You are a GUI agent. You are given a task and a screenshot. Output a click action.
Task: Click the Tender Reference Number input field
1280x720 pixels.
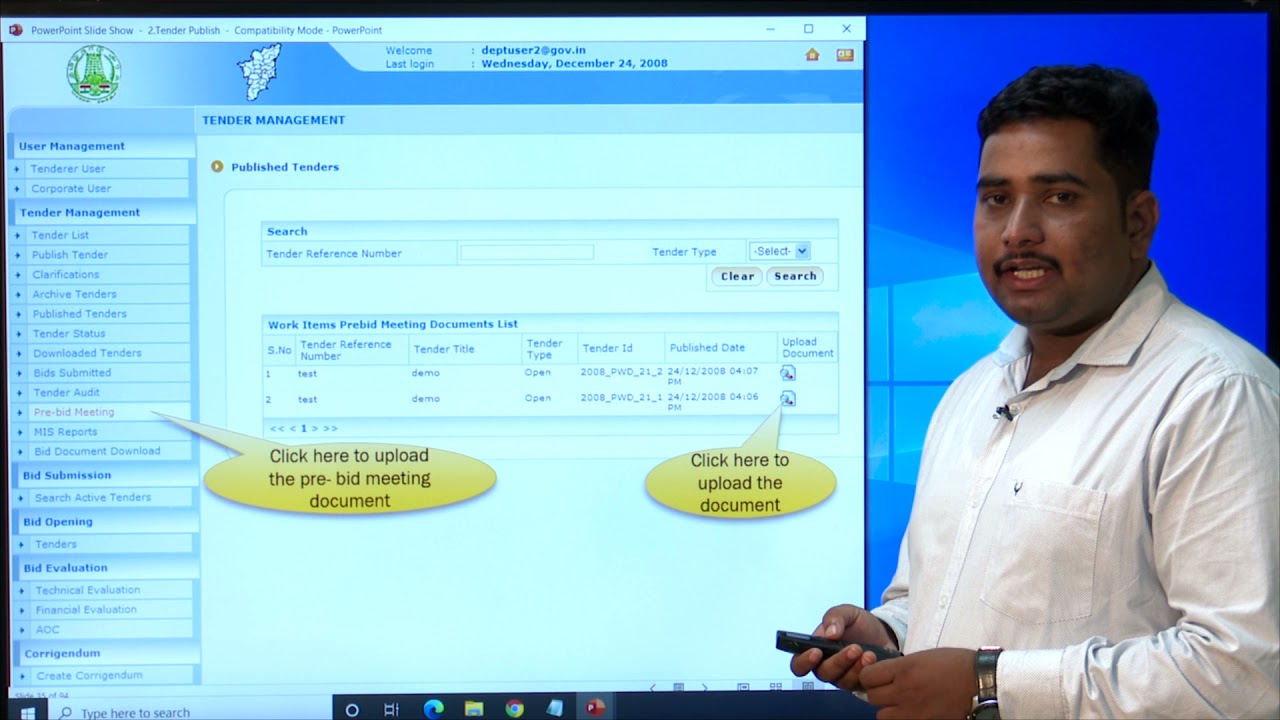tap(527, 253)
